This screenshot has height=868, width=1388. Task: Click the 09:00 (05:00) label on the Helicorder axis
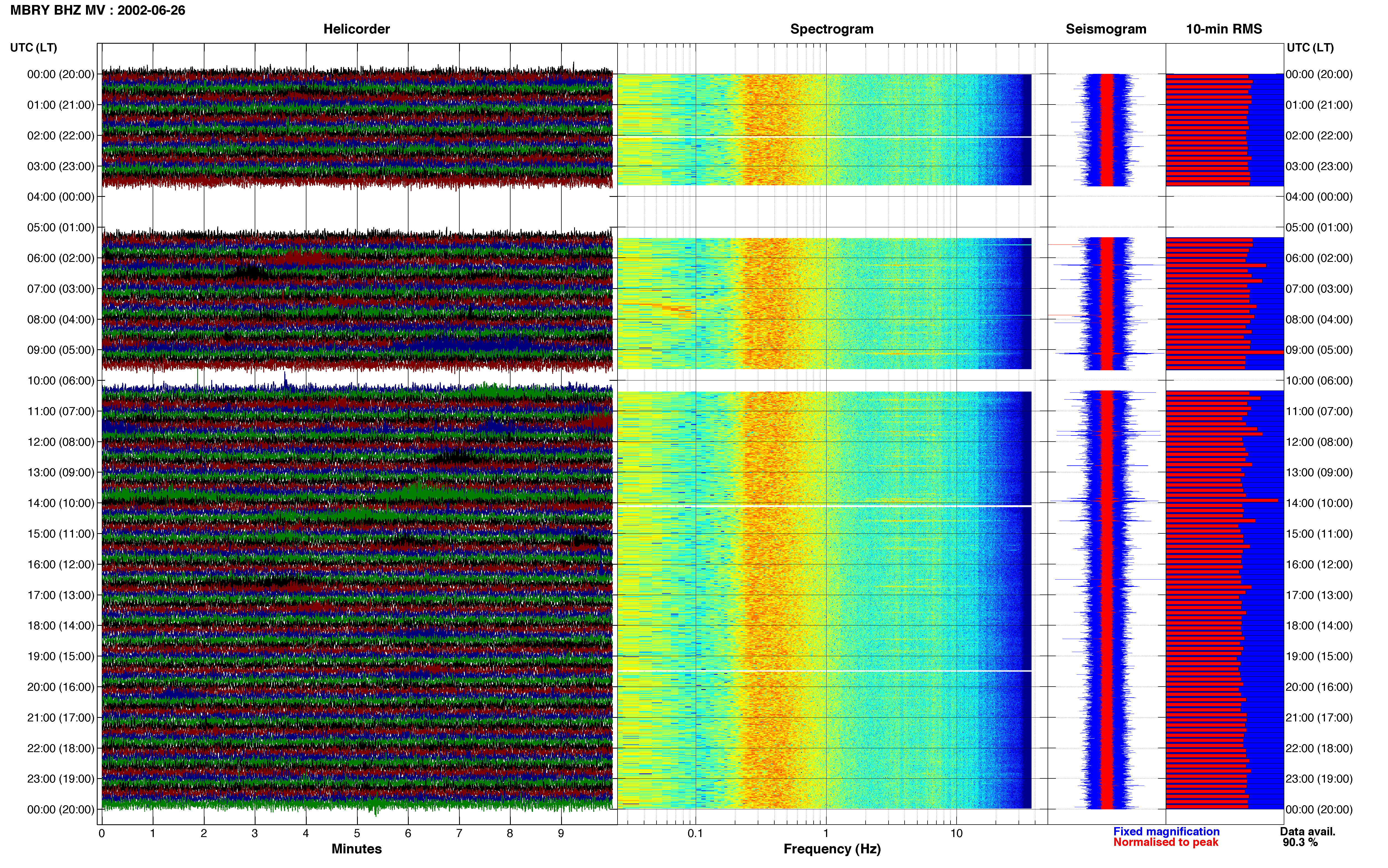tap(61, 350)
